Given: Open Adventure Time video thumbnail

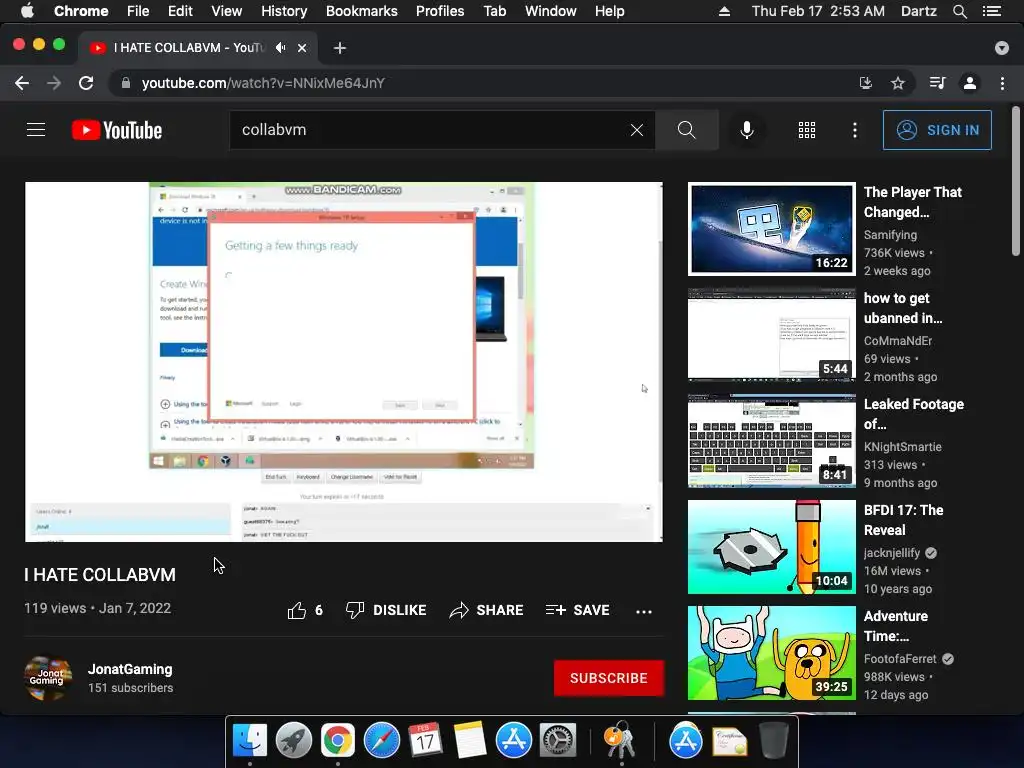Looking at the screenshot, I should coord(771,653).
